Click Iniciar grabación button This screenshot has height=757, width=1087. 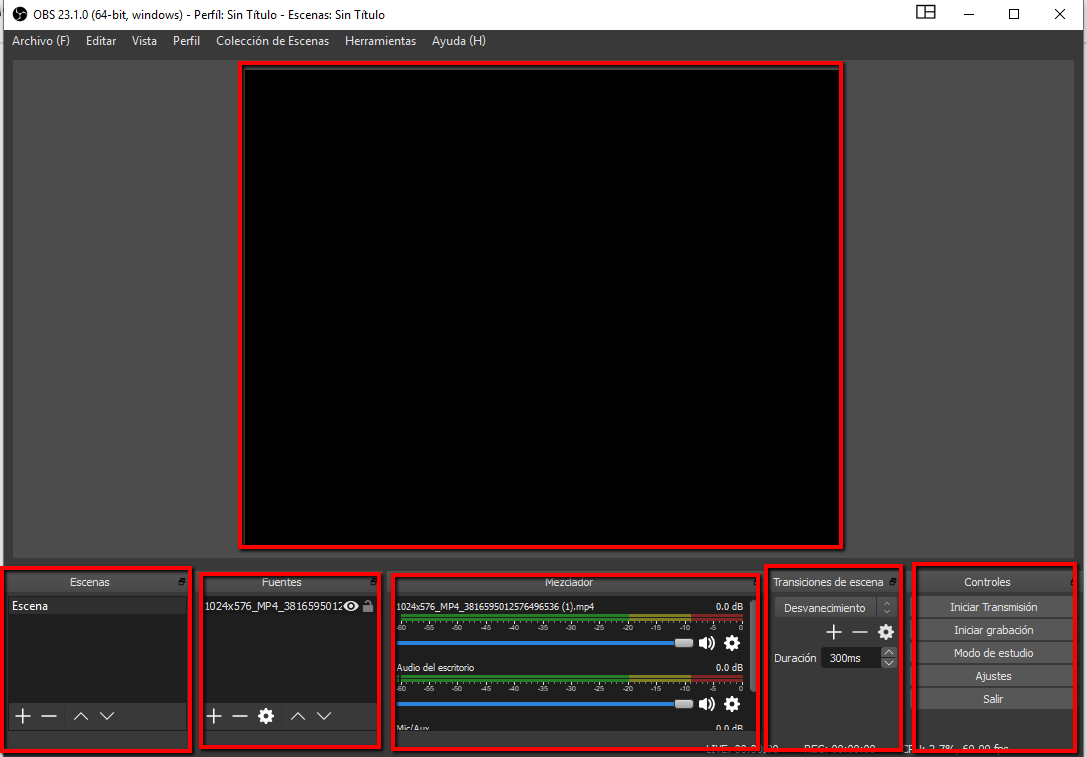click(993, 630)
